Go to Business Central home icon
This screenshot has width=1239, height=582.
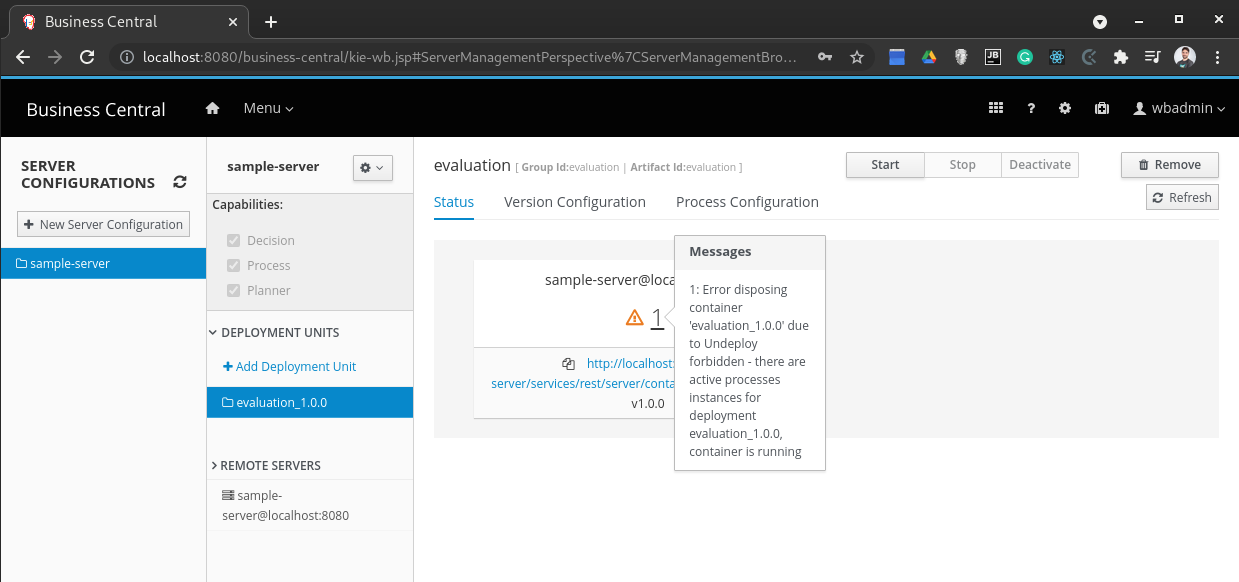pyautogui.click(x=212, y=108)
